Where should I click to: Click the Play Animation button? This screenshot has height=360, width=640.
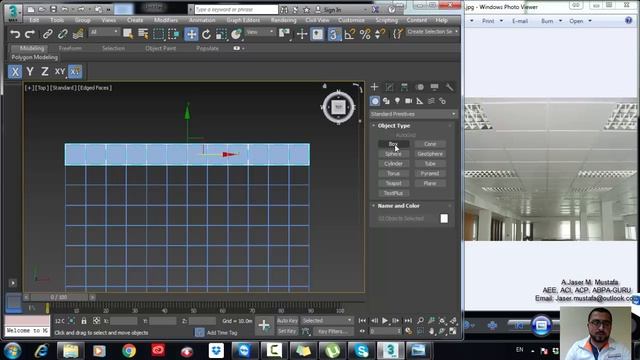[x=385, y=321]
